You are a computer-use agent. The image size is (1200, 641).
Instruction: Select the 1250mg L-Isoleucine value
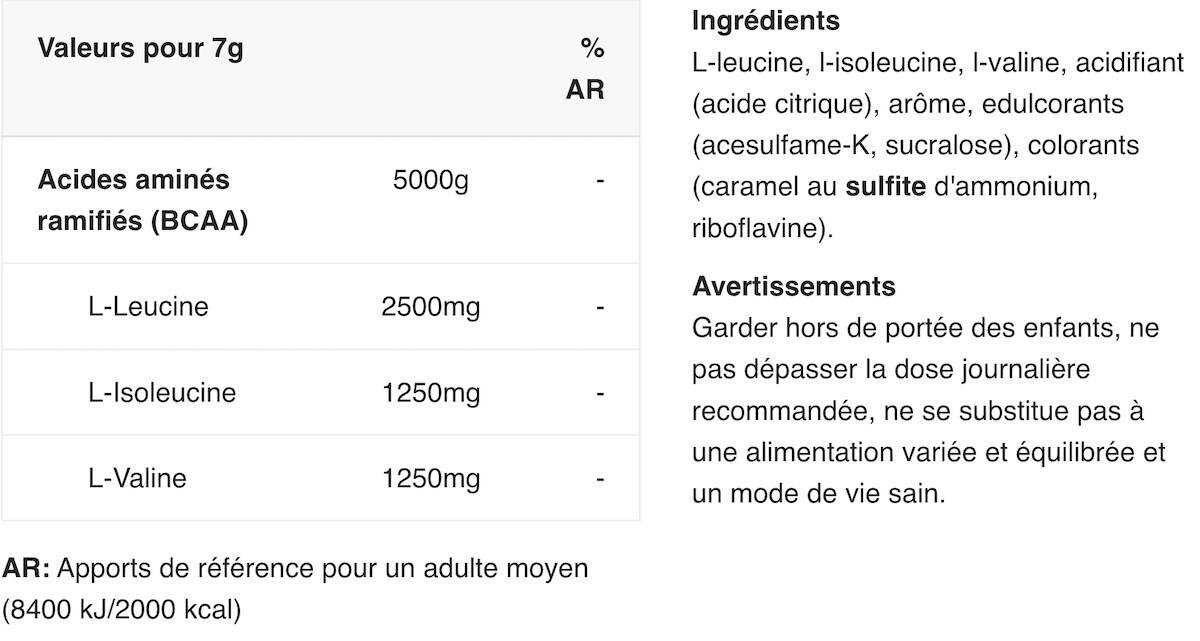pos(431,392)
